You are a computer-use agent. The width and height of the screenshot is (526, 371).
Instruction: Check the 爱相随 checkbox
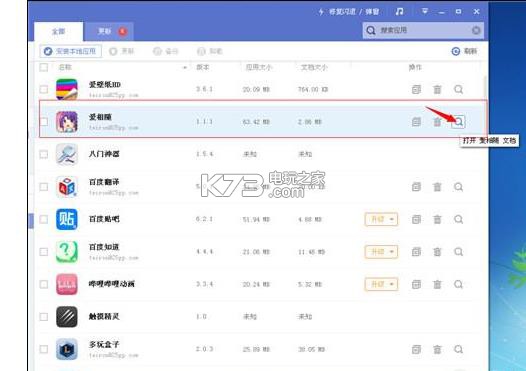tap(44, 122)
